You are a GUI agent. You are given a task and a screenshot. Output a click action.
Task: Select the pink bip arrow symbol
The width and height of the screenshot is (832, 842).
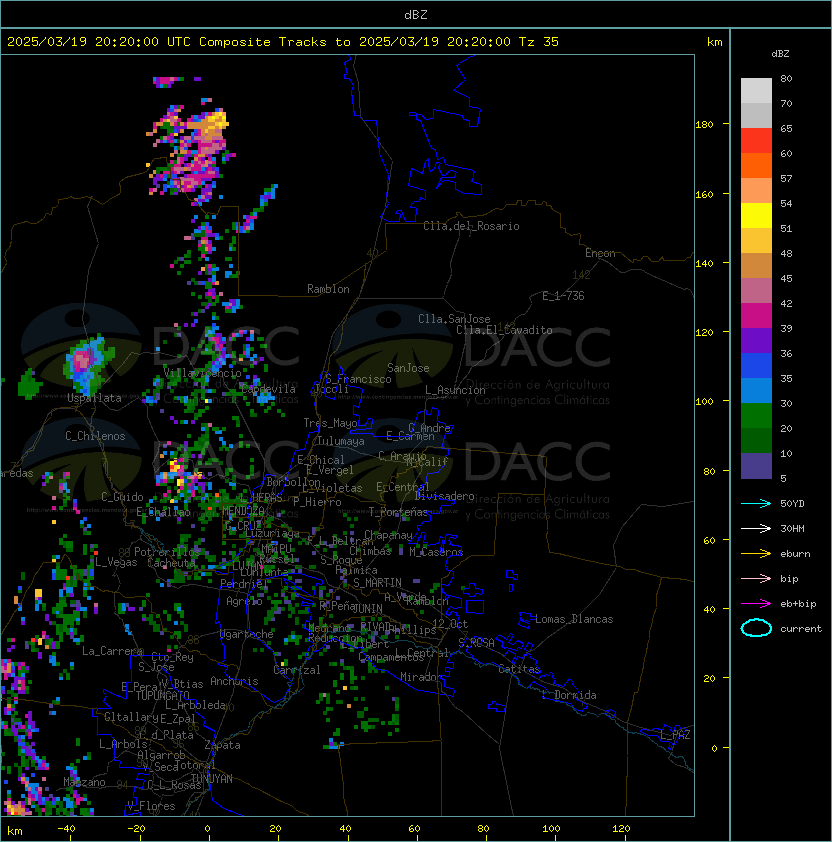click(x=756, y=578)
